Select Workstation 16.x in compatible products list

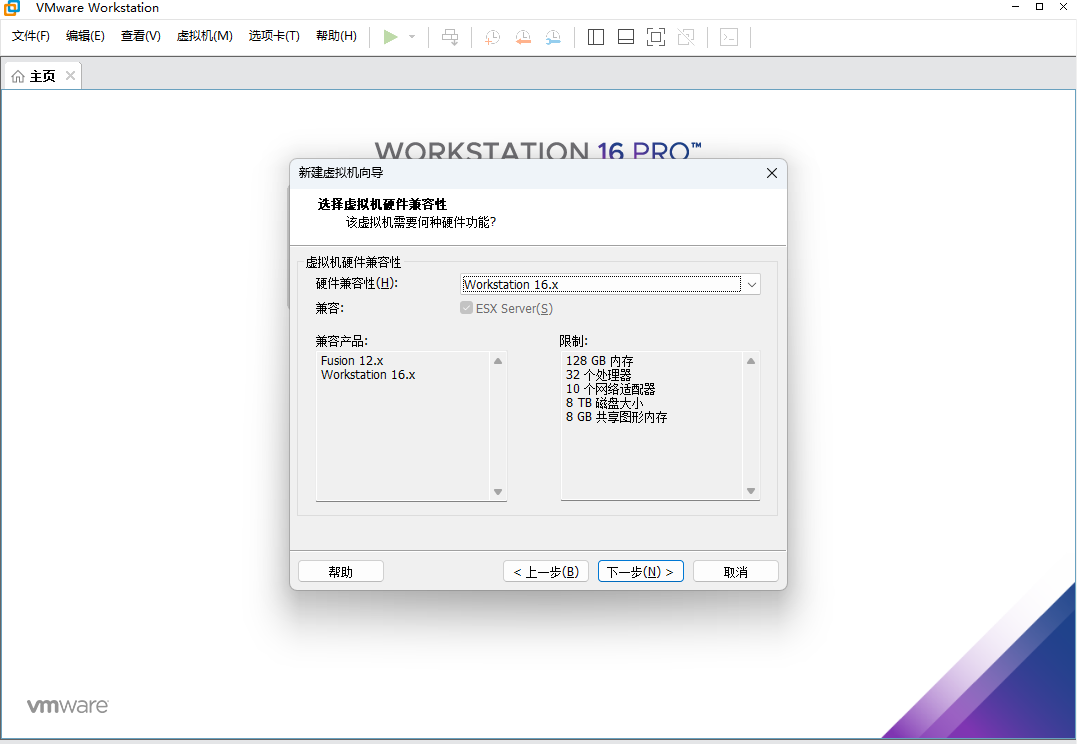(368, 375)
